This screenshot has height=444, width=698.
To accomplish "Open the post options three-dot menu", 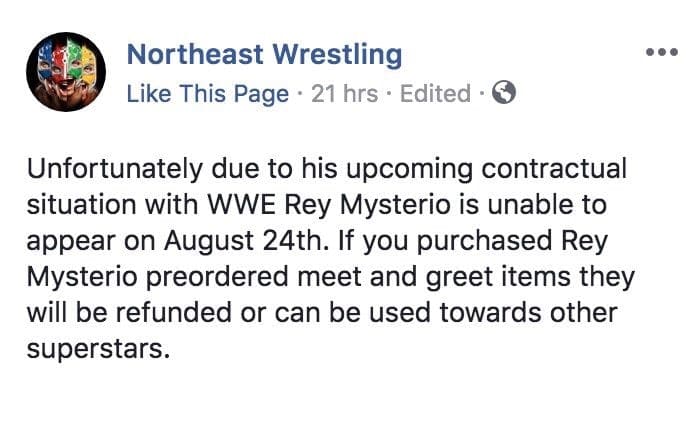I will (662, 54).
